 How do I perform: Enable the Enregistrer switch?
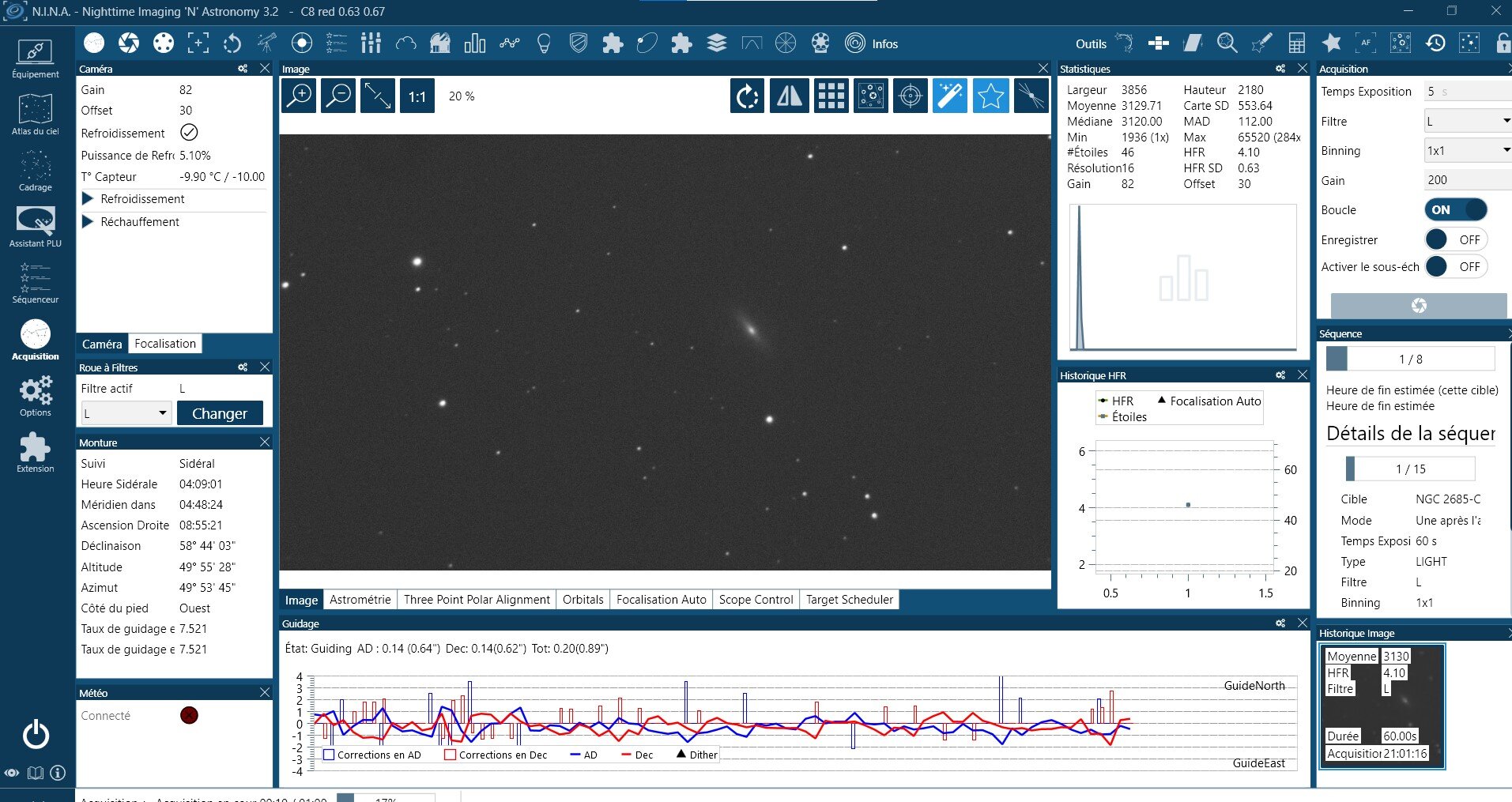[1456, 240]
